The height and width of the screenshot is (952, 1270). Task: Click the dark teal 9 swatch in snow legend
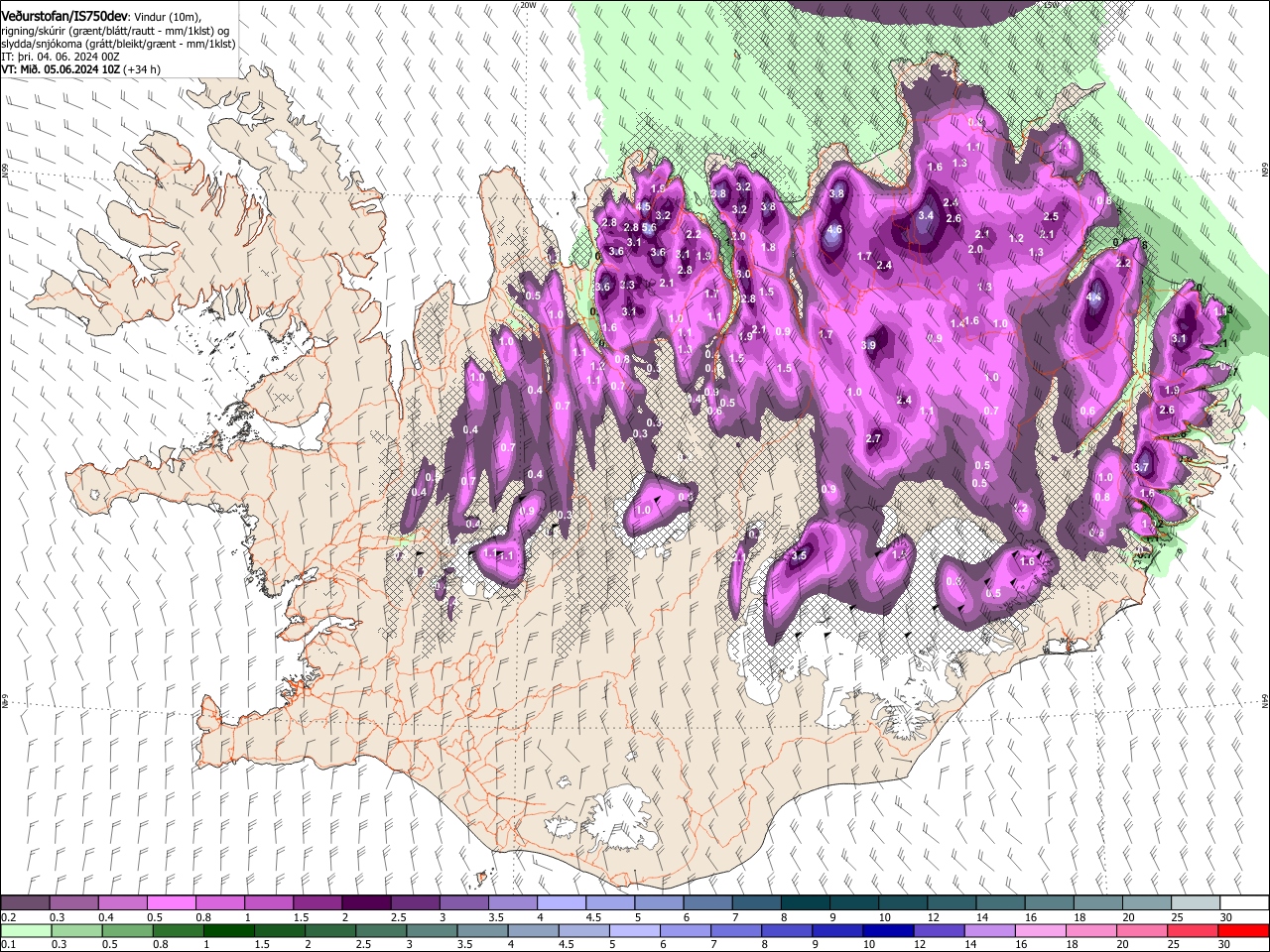(852, 903)
